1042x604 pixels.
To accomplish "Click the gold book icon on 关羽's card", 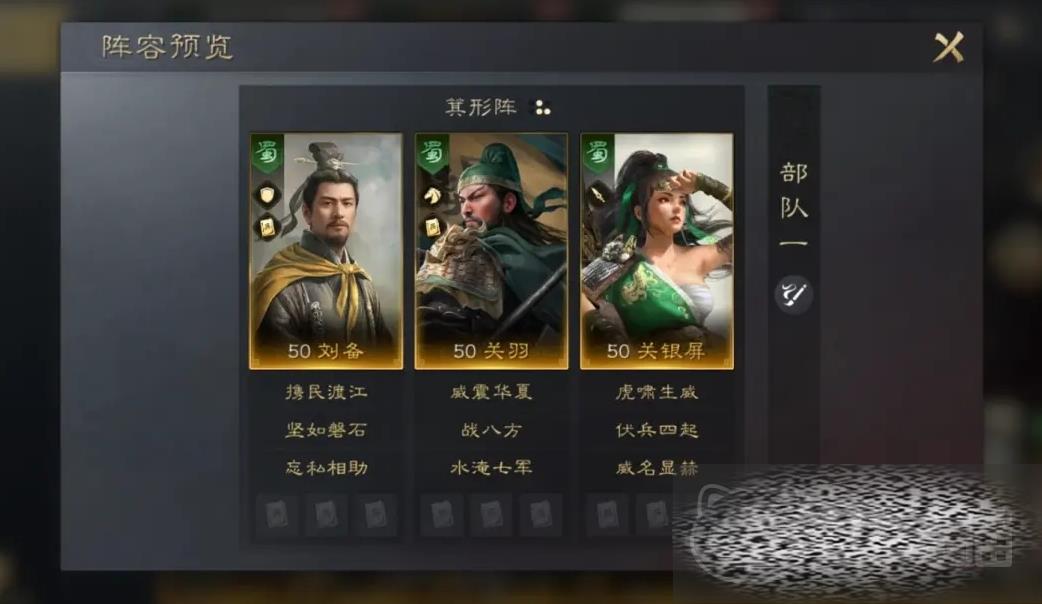I will click(x=433, y=227).
